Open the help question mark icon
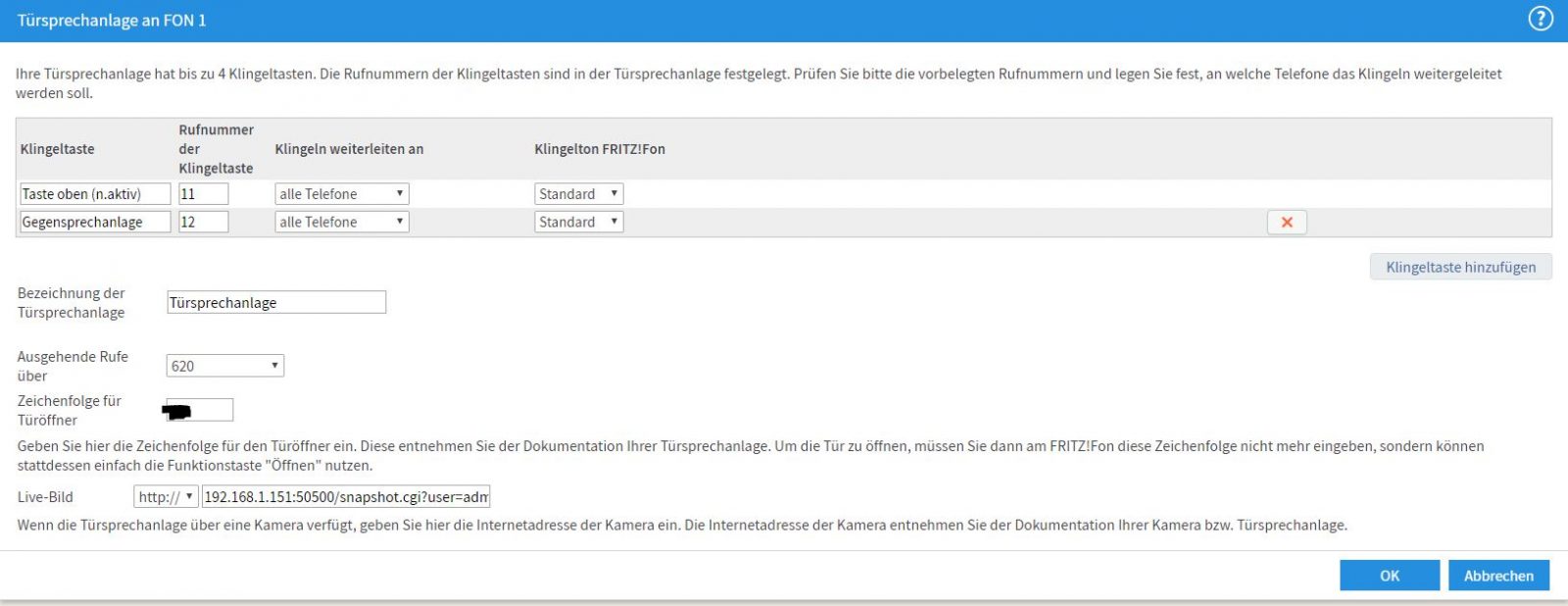Image resolution: width=1568 pixels, height=606 pixels. 1541,19
